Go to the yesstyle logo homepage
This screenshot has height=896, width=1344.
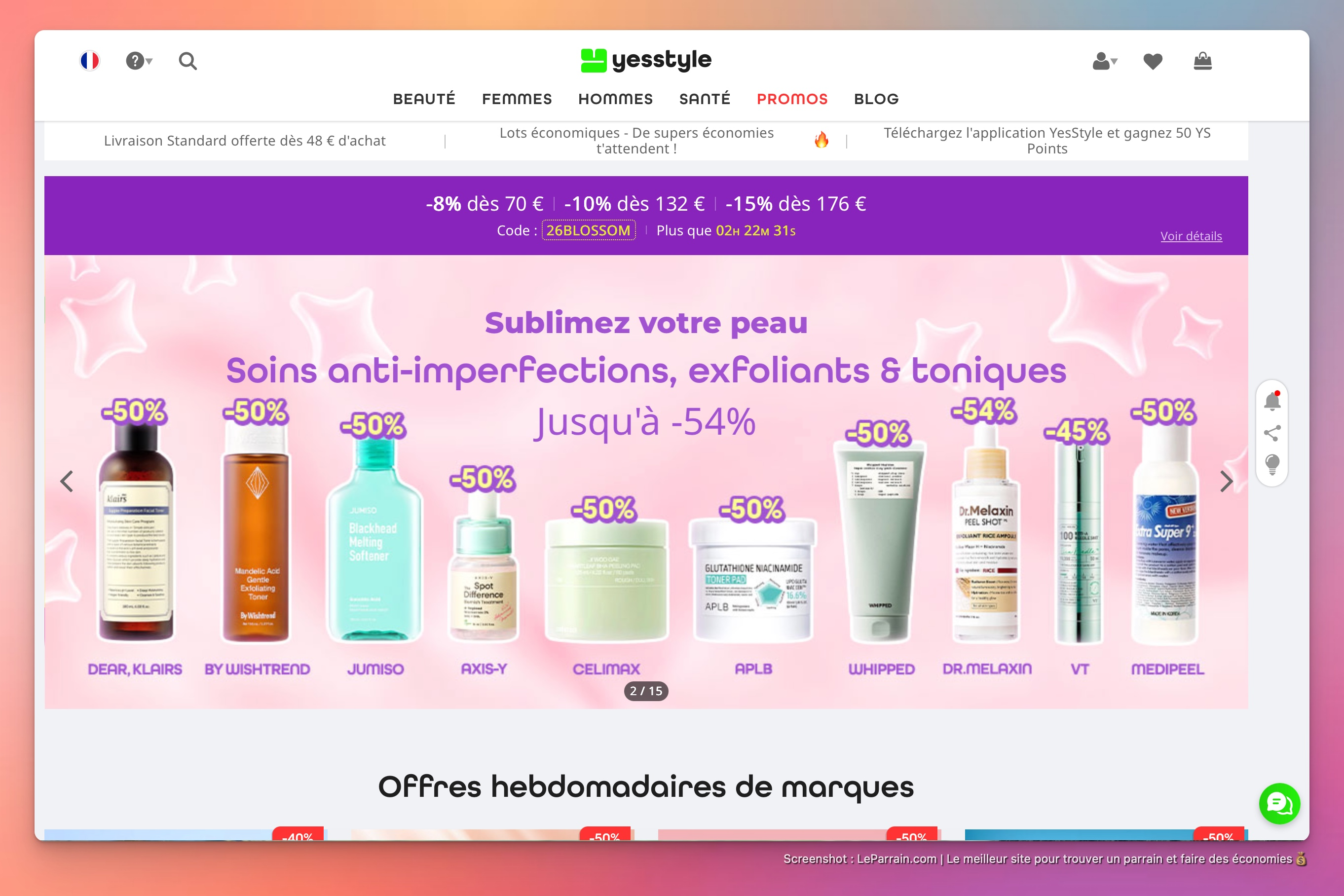[646, 60]
